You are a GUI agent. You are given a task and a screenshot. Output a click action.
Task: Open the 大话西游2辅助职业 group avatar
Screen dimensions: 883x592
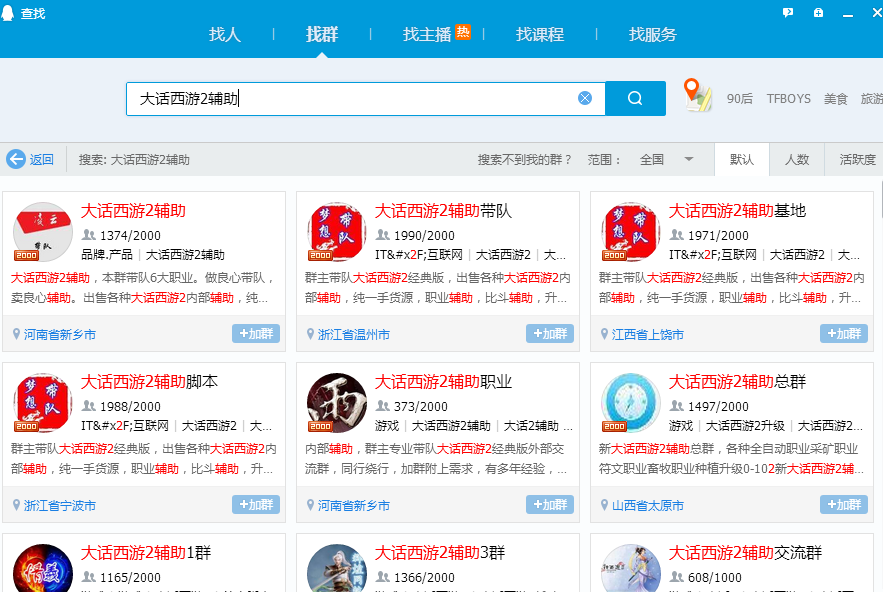336,403
